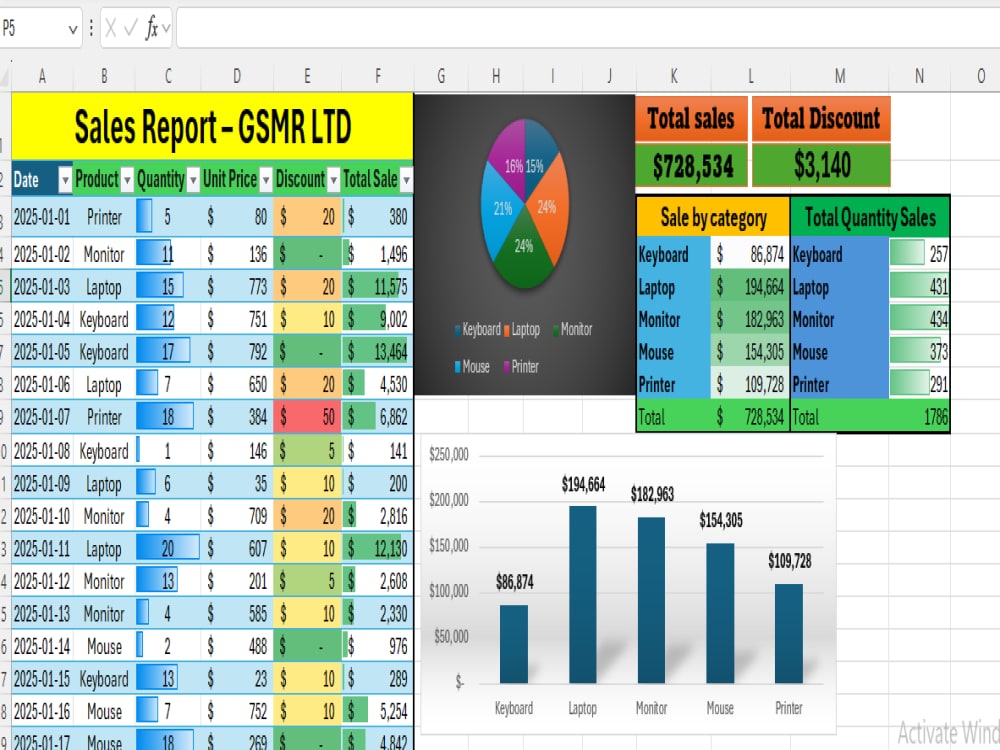Select the pie chart

pos(524,244)
